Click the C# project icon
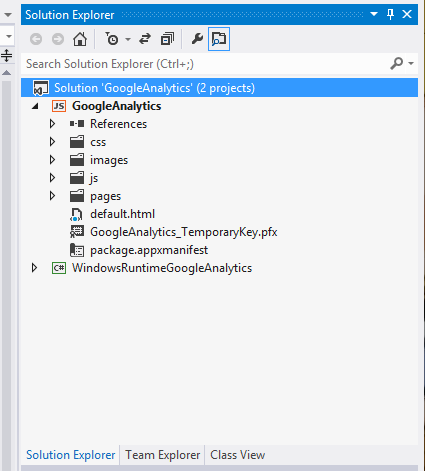The width and height of the screenshot is (425, 471). coord(59,268)
